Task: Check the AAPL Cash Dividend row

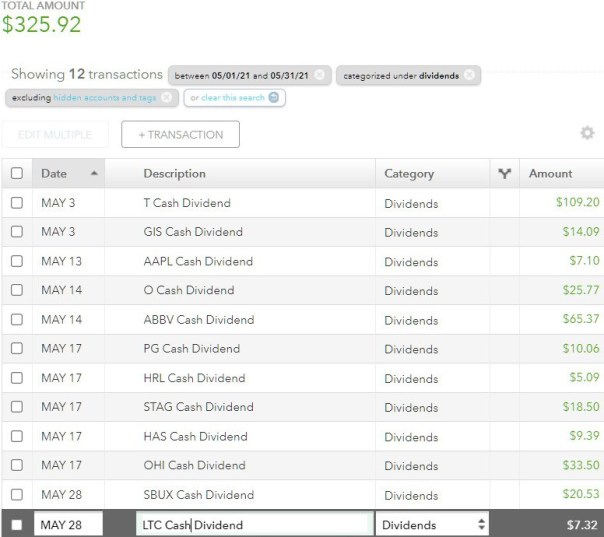Action: [x=17, y=261]
